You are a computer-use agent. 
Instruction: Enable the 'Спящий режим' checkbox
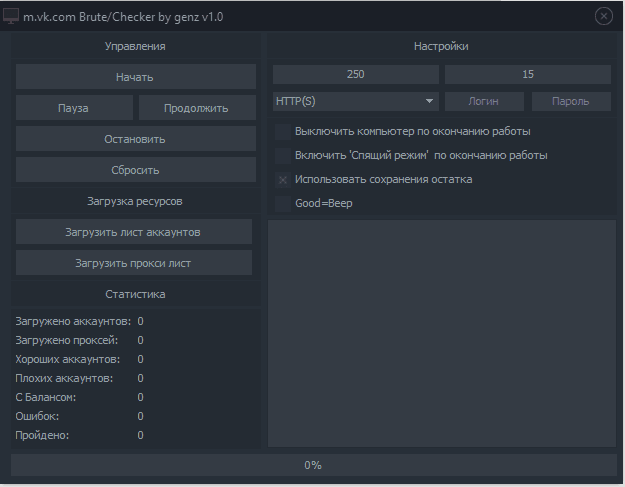click(283, 155)
